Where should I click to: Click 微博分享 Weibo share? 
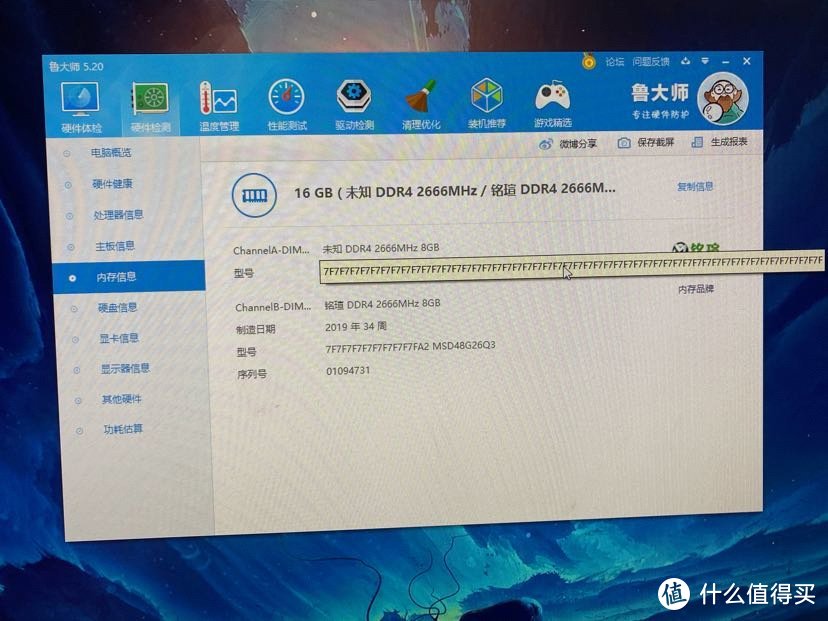tap(568, 144)
